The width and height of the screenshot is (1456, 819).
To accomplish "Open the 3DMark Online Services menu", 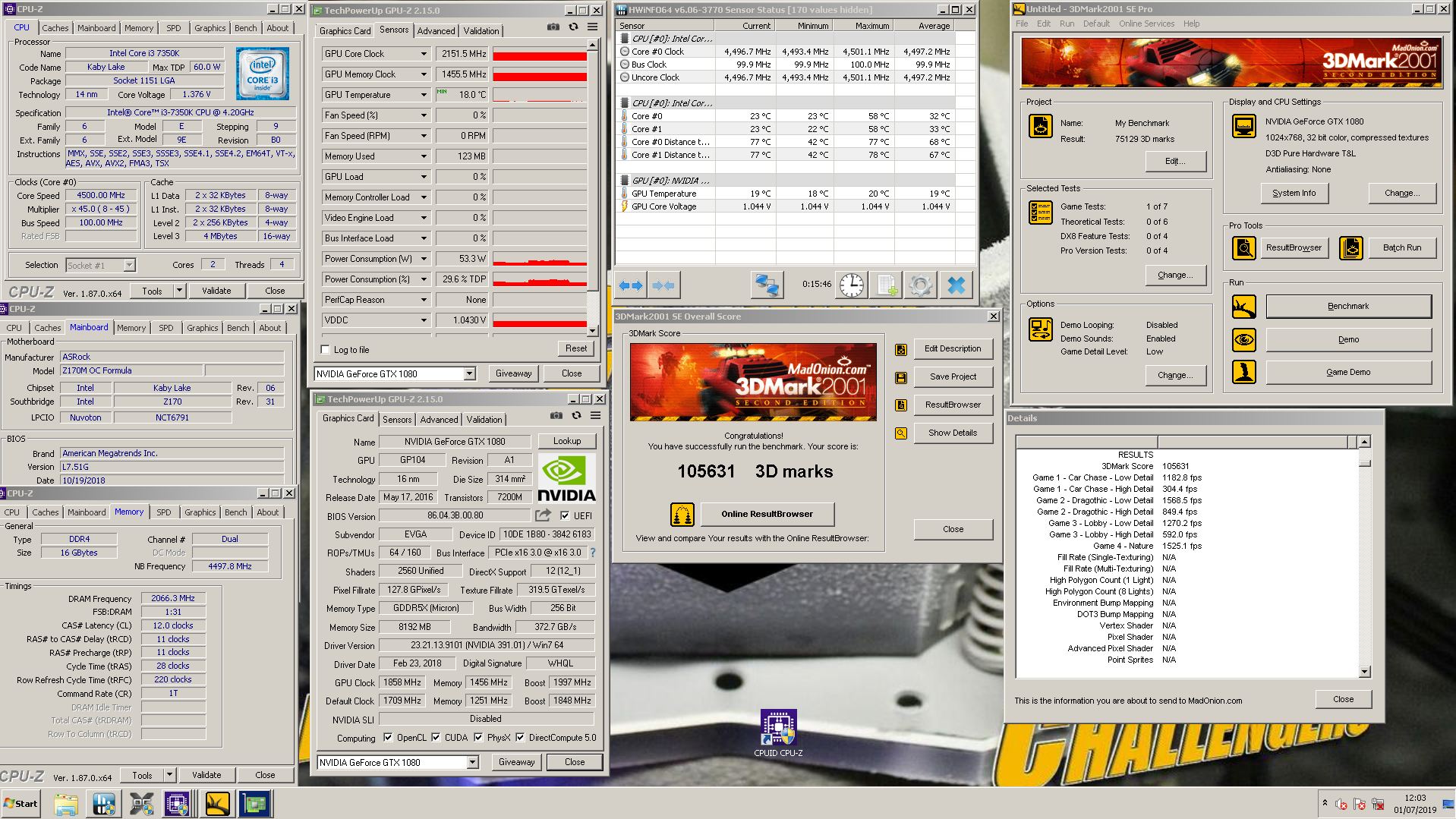I will (1146, 24).
